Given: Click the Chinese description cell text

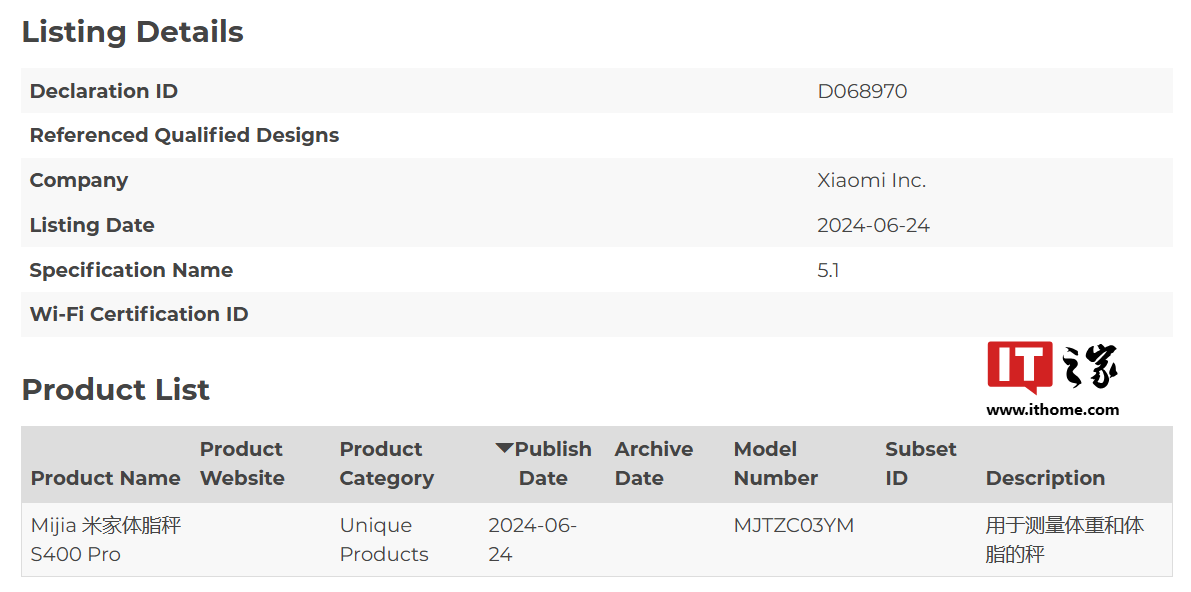Looking at the screenshot, I should point(1064,540).
